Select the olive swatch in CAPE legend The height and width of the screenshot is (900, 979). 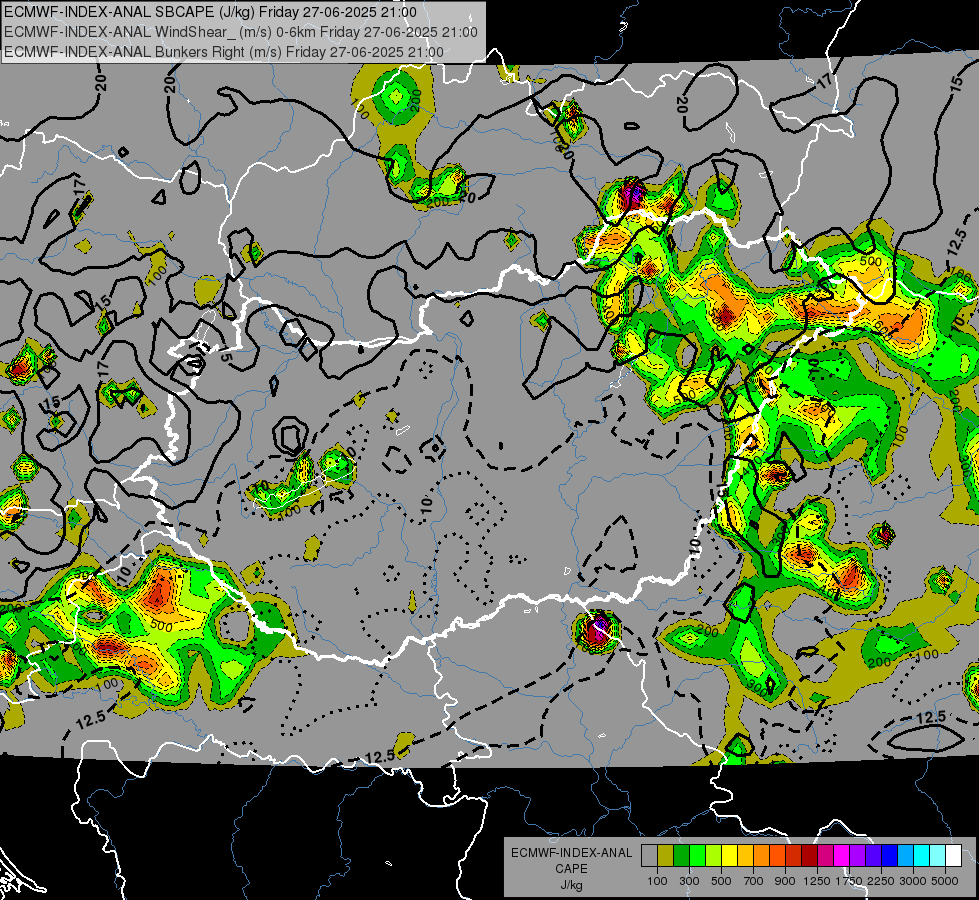pos(666,856)
